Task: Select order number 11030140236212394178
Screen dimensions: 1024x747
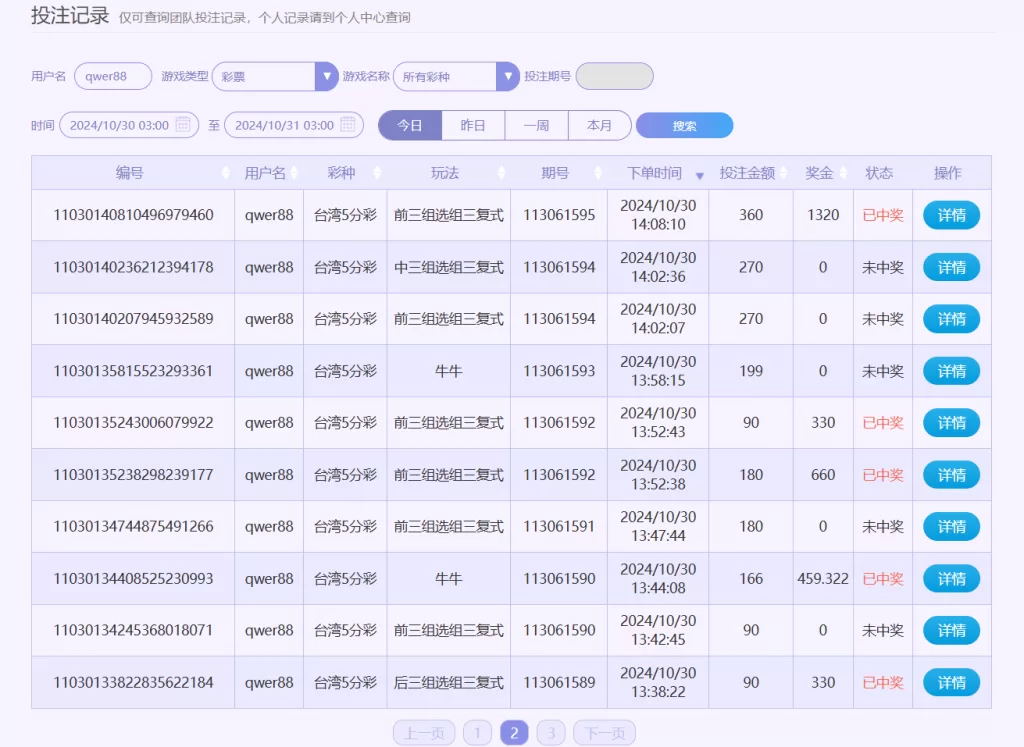Action: pos(133,267)
